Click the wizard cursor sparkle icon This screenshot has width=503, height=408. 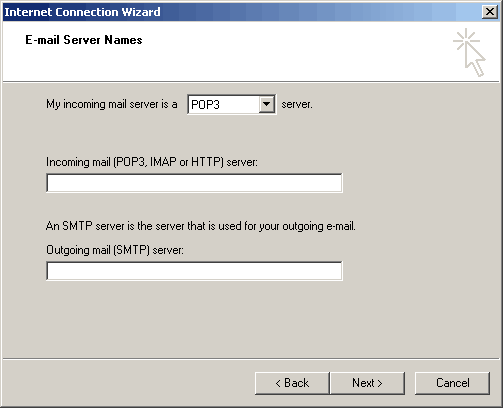(469, 53)
